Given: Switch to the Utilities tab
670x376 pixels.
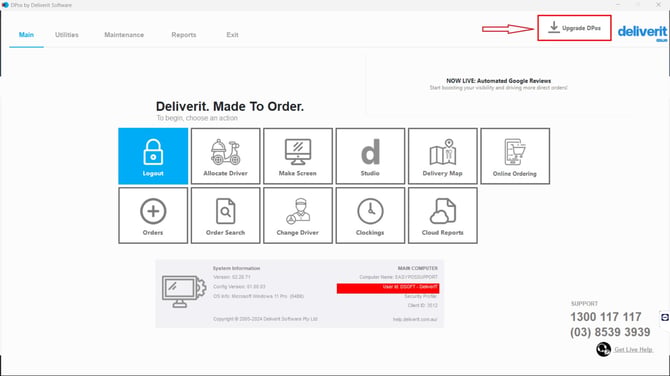Looking at the screenshot, I should pyautogui.click(x=67, y=35).
